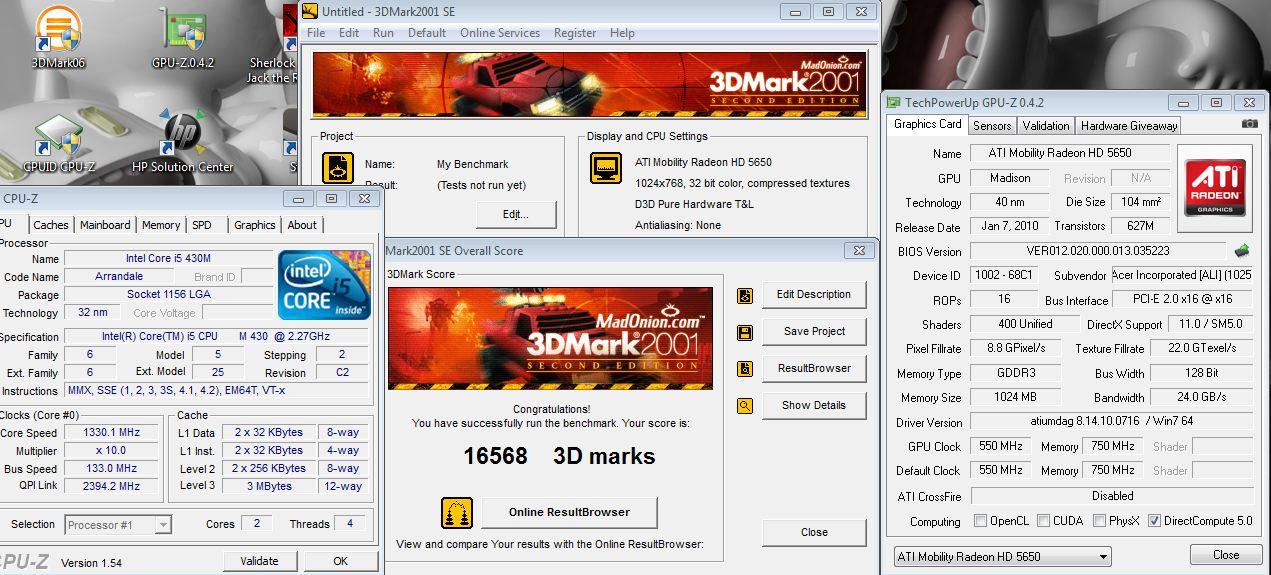Toggle the DirectCompute 5.0 checkbox
The image size is (1271, 575).
pyautogui.click(x=1155, y=521)
